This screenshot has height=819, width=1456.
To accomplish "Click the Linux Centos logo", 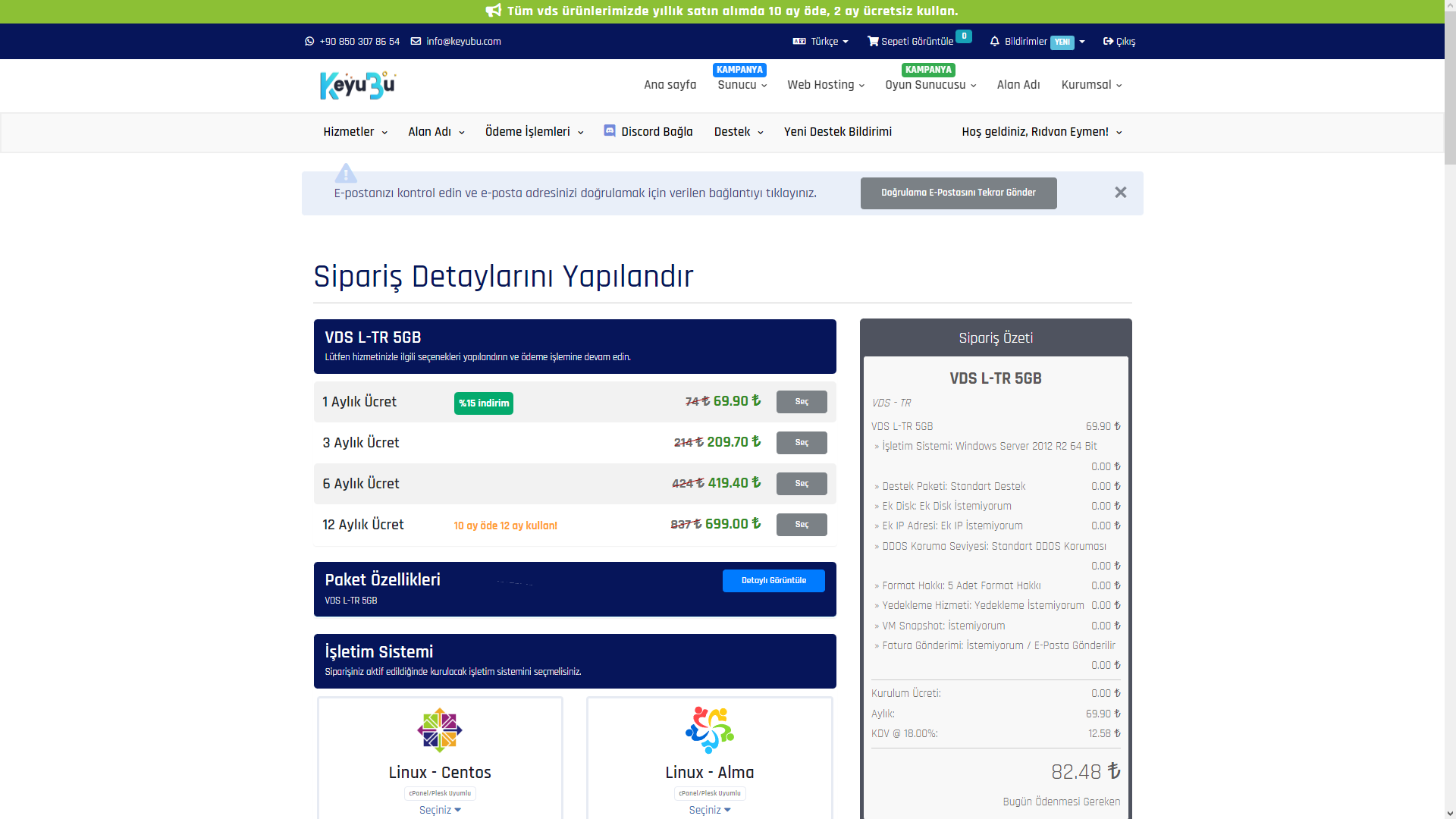I will (440, 730).
